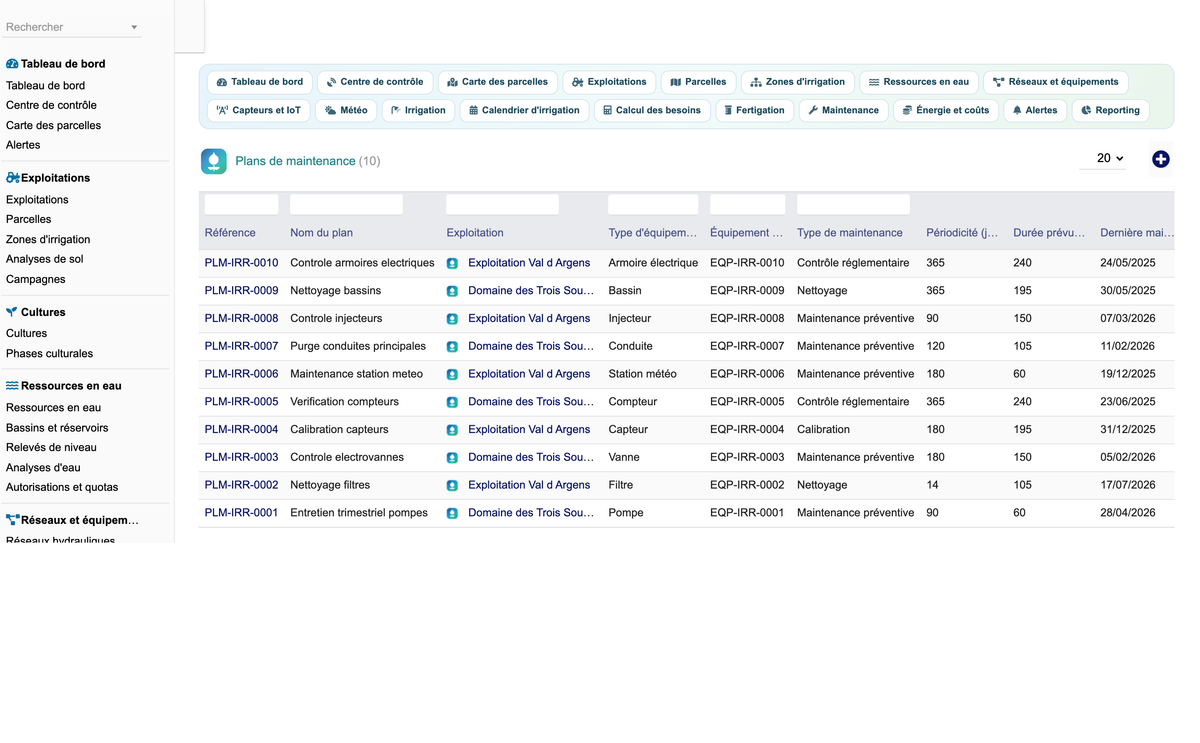
Task: Sort by Dernière maintenance column header
Action: click(x=1137, y=233)
